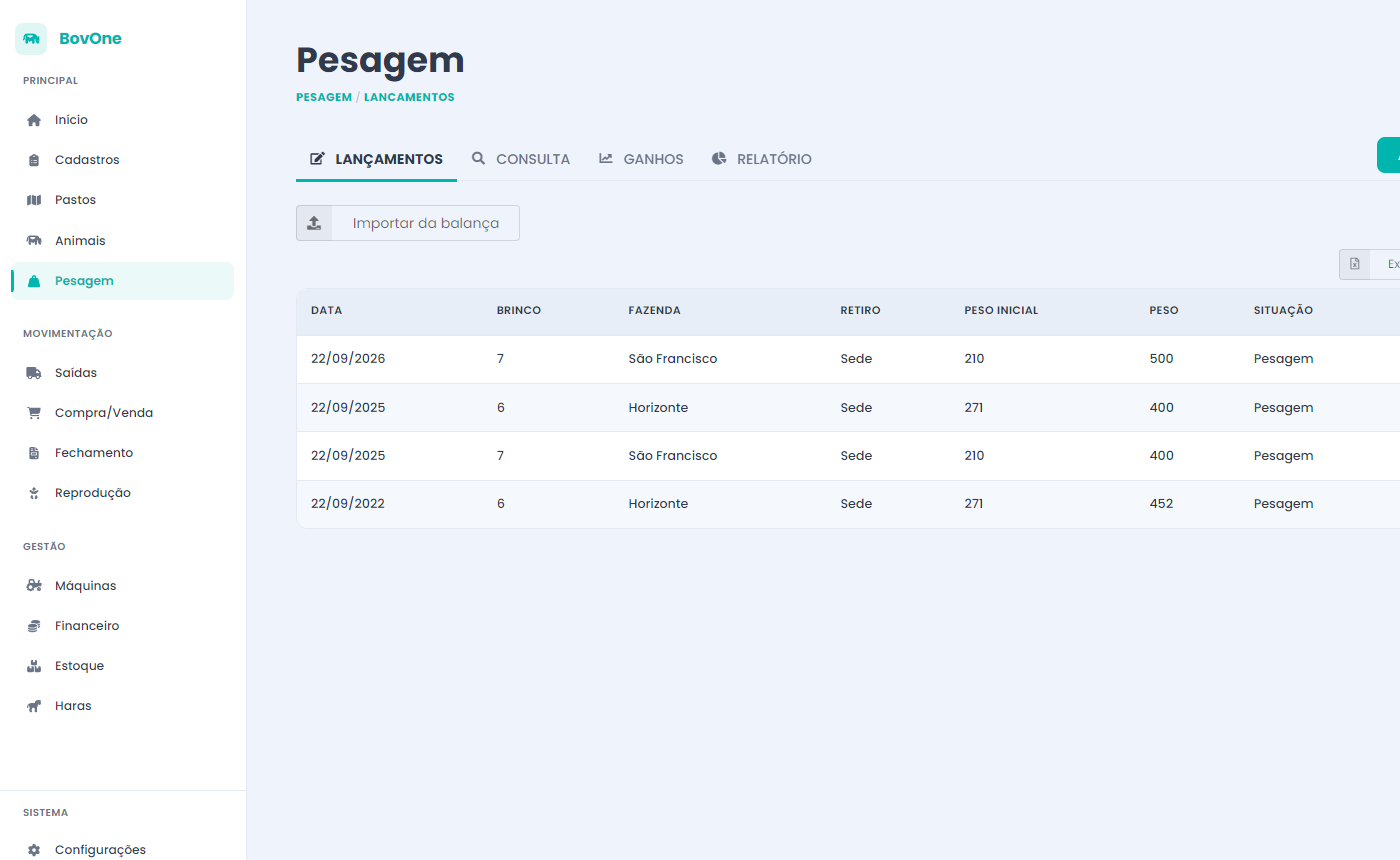Viewport: 1400px width, 860px height.
Task: Click the PESAGEM breadcrumb link
Action: (324, 97)
